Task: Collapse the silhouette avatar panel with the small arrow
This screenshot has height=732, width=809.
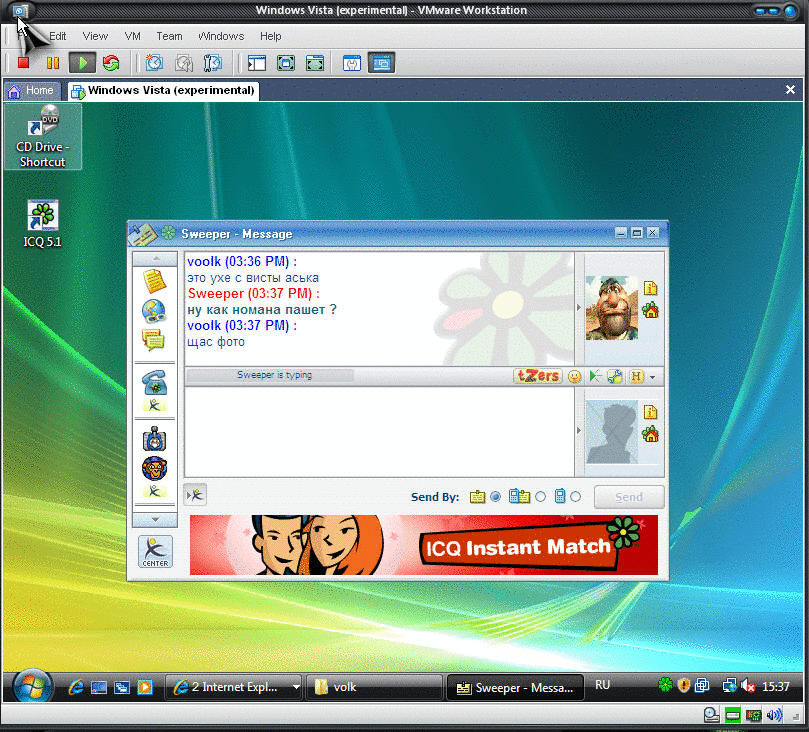Action: [x=579, y=430]
